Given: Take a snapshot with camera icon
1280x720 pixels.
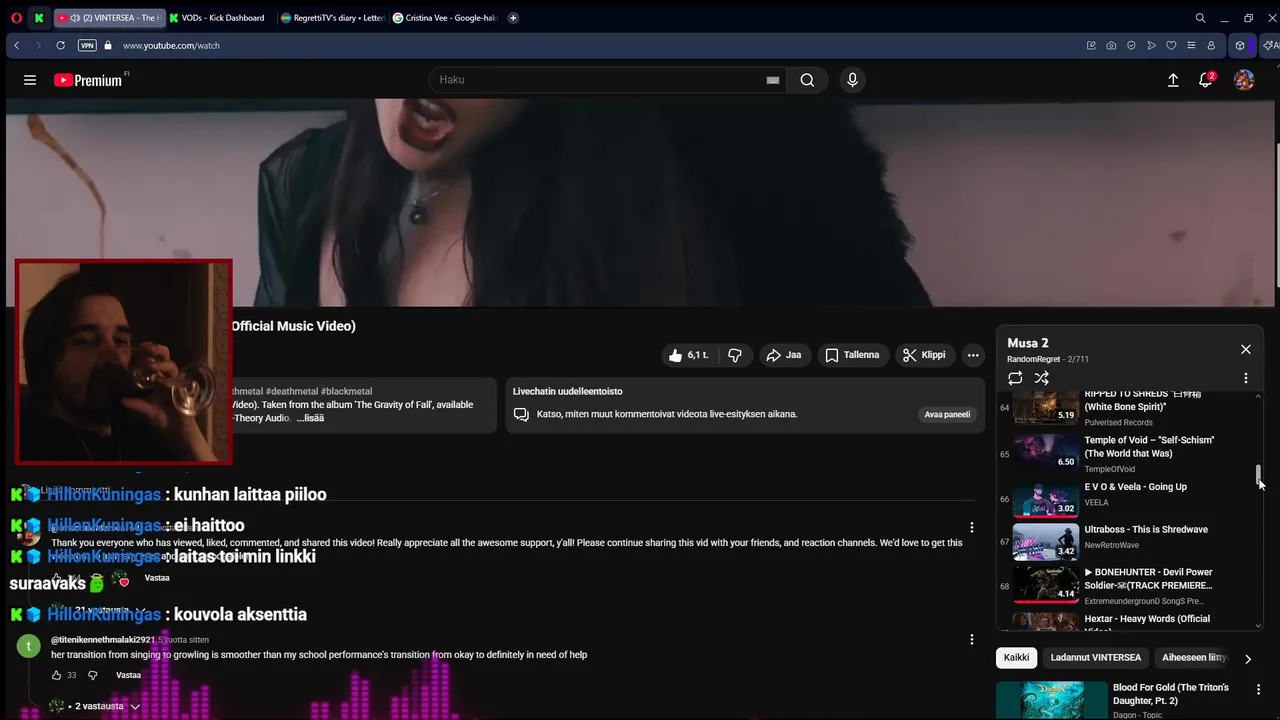Looking at the screenshot, I should [1111, 45].
